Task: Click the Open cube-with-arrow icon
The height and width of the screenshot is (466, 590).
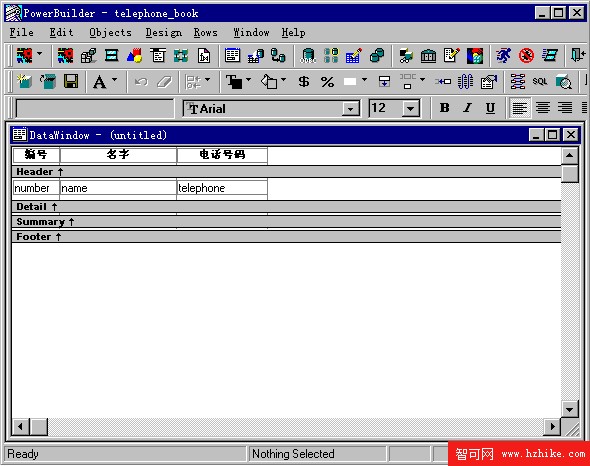Action: coord(48,81)
